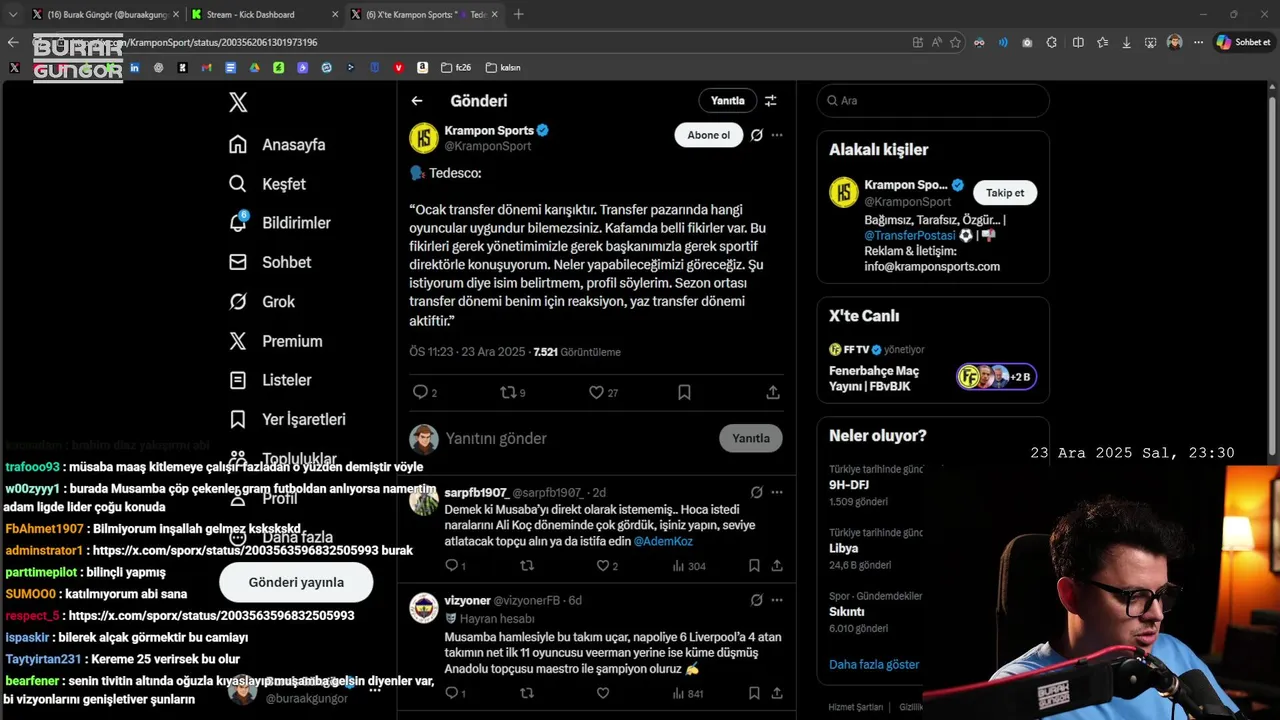Viewport: 1280px width, 720px height.
Task: Open Keşfet in the sidebar
Action: pyautogui.click(x=267, y=184)
